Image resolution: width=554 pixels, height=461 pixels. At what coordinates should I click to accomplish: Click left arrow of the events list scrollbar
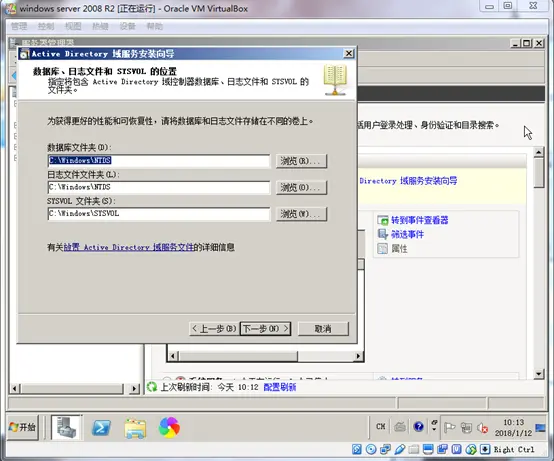click(x=173, y=356)
